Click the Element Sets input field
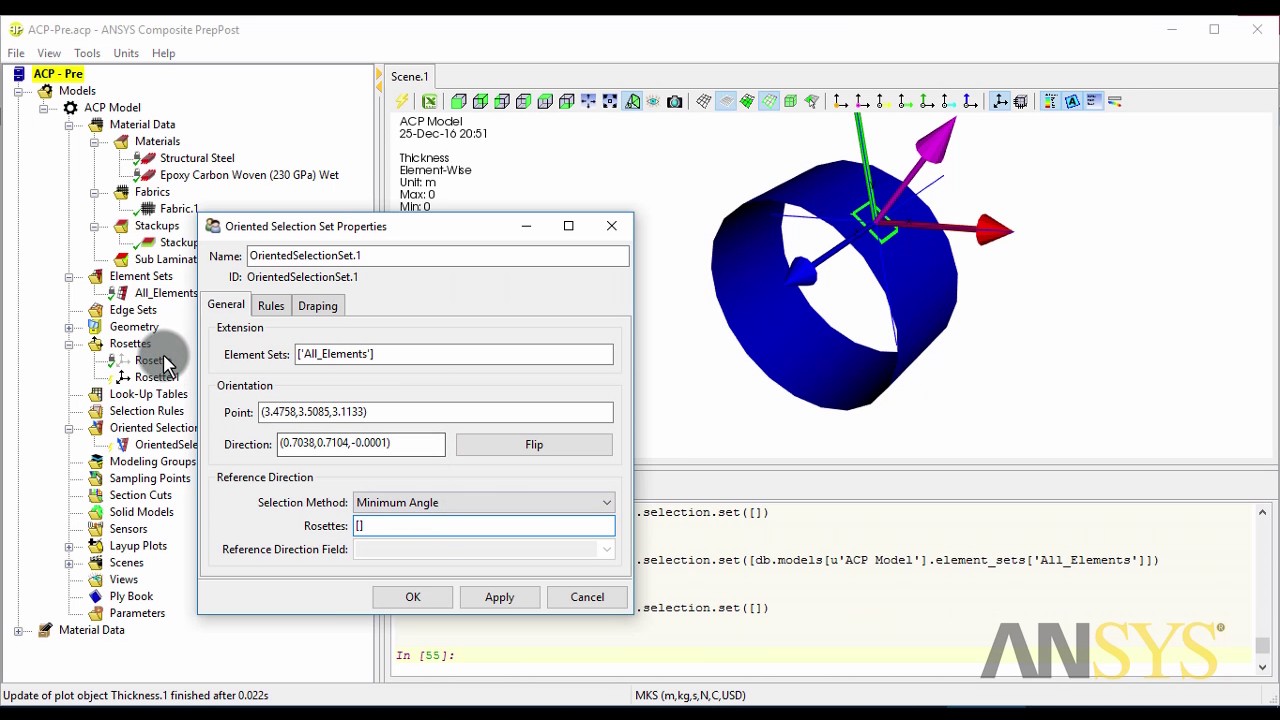 (454, 354)
